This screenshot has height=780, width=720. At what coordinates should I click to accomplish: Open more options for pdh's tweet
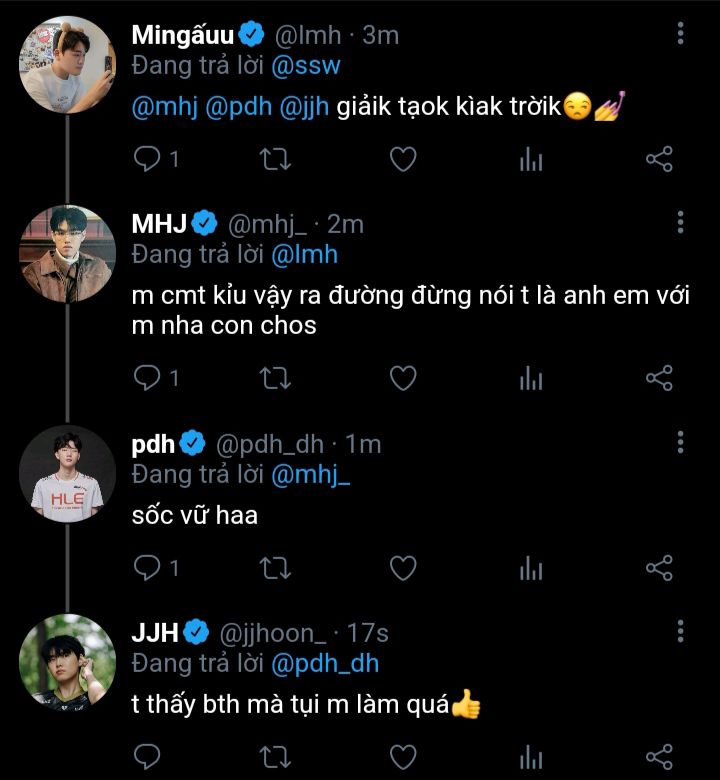[680, 442]
